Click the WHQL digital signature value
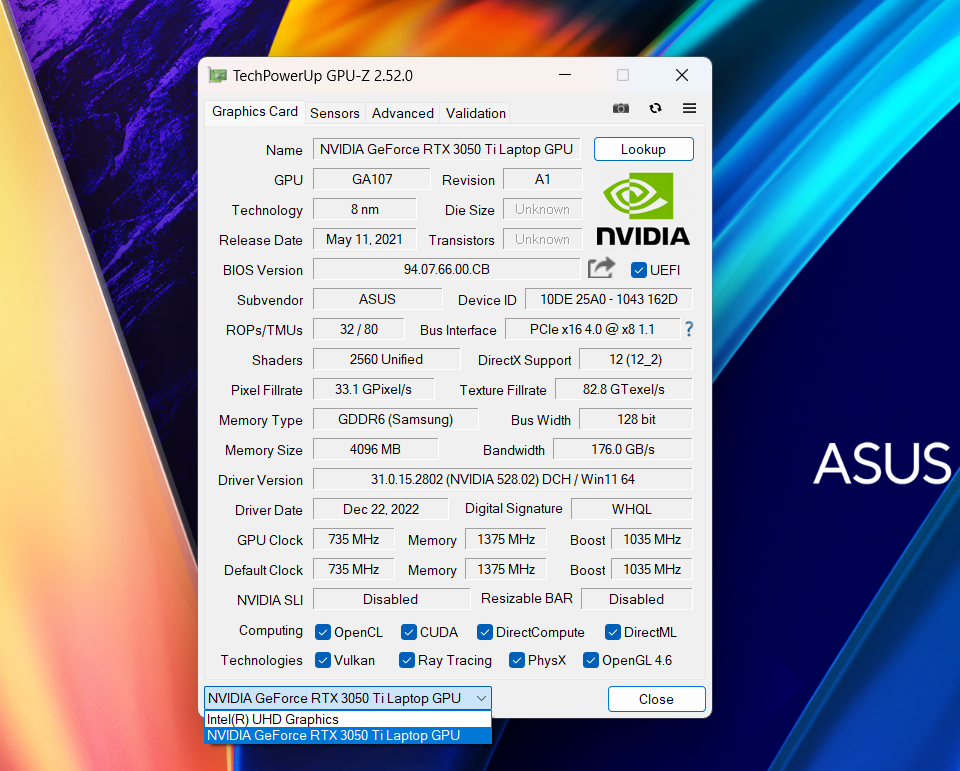Viewport: 960px width, 771px height. (631, 509)
